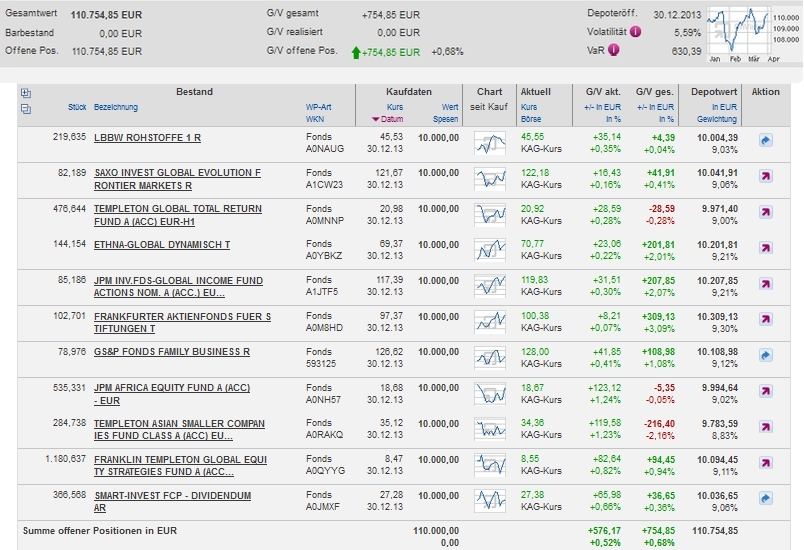Open the mini chart for JPM Global Income
804x550 pixels.
[490, 284]
